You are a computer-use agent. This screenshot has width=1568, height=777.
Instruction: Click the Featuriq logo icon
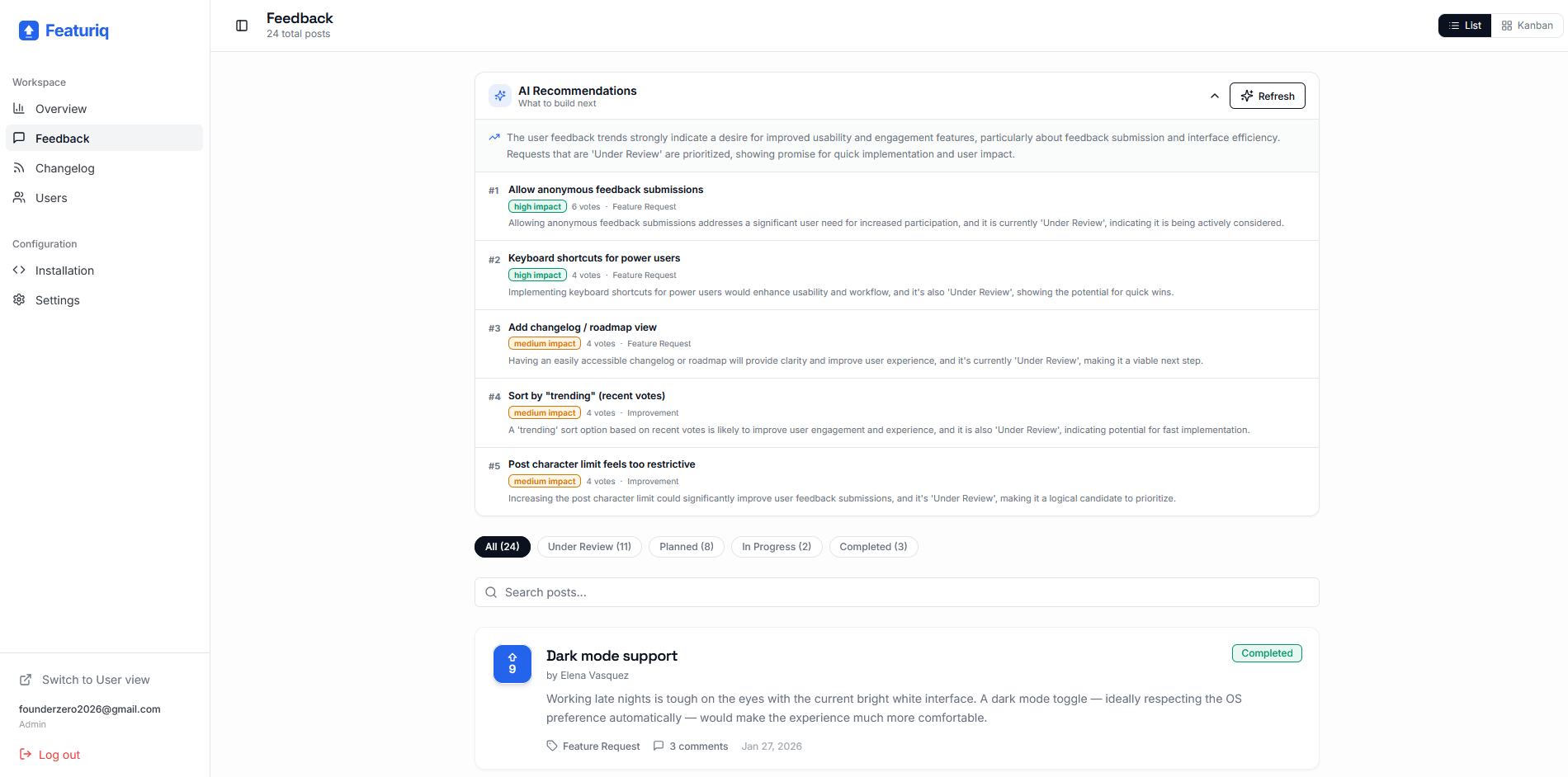coord(29,31)
